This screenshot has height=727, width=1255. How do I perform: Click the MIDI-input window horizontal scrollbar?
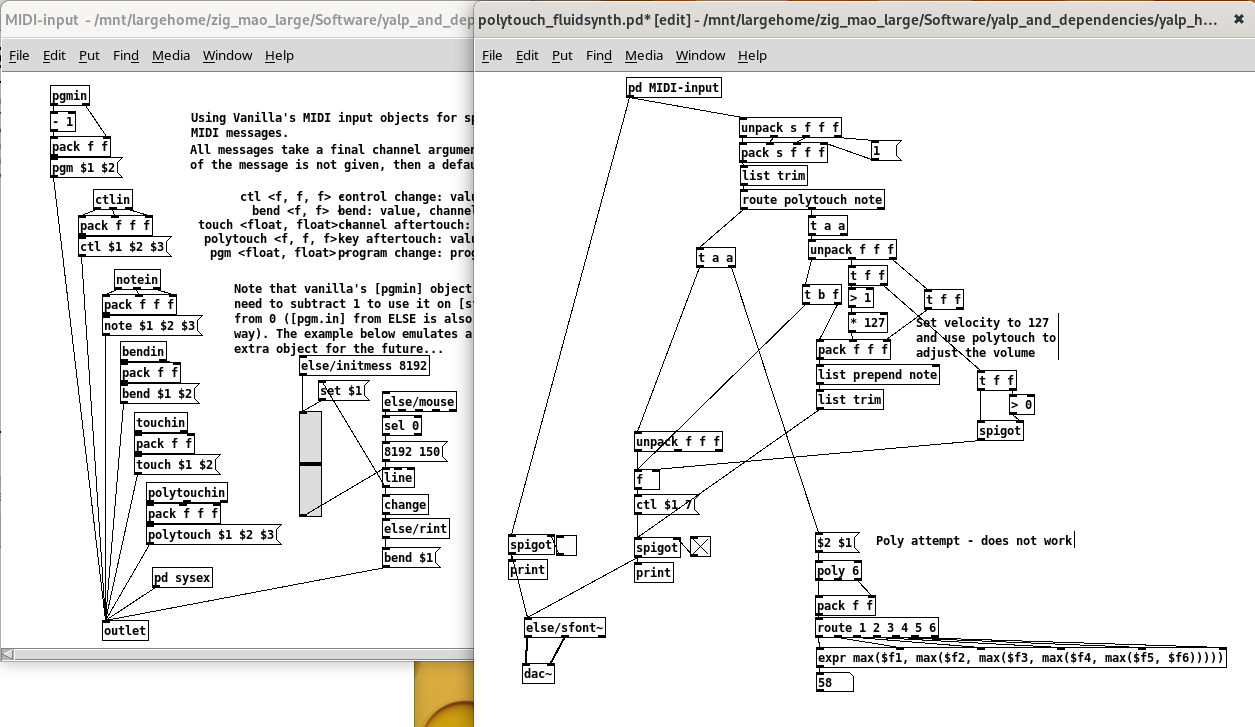coord(240,654)
